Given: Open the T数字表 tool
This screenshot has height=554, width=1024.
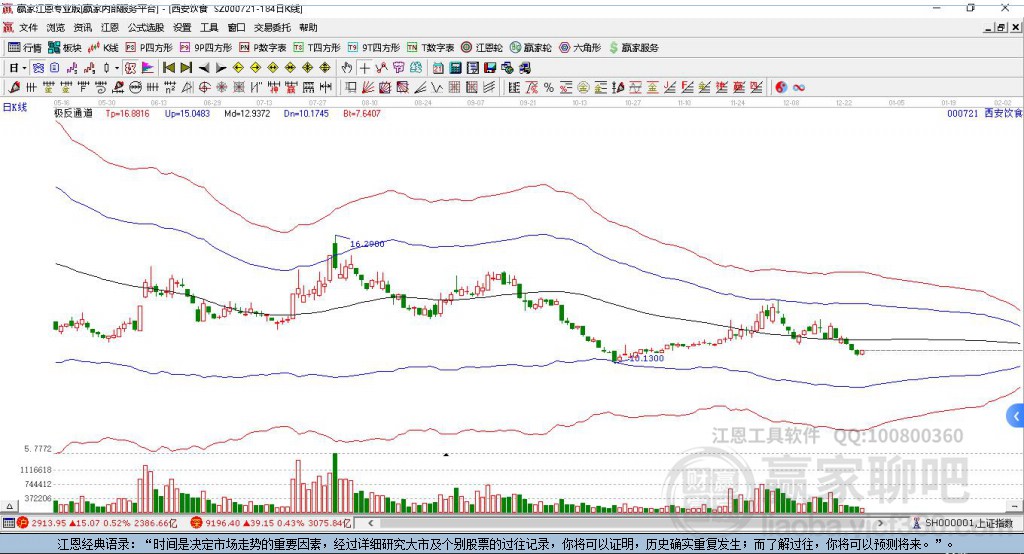Looking at the screenshot, I should pos(430,48).
